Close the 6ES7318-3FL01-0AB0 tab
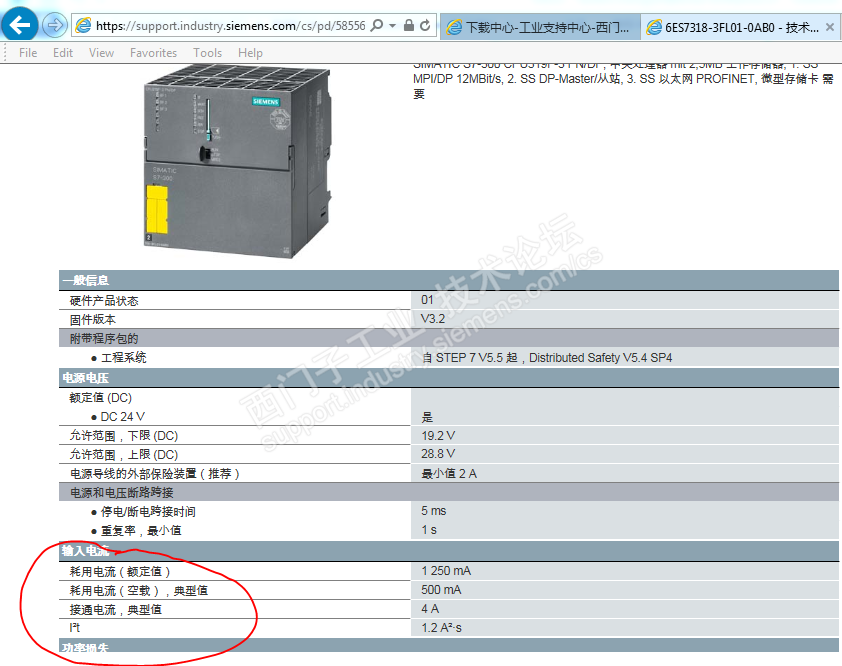This screenshot has height=666, width=842. coord(830,27)
